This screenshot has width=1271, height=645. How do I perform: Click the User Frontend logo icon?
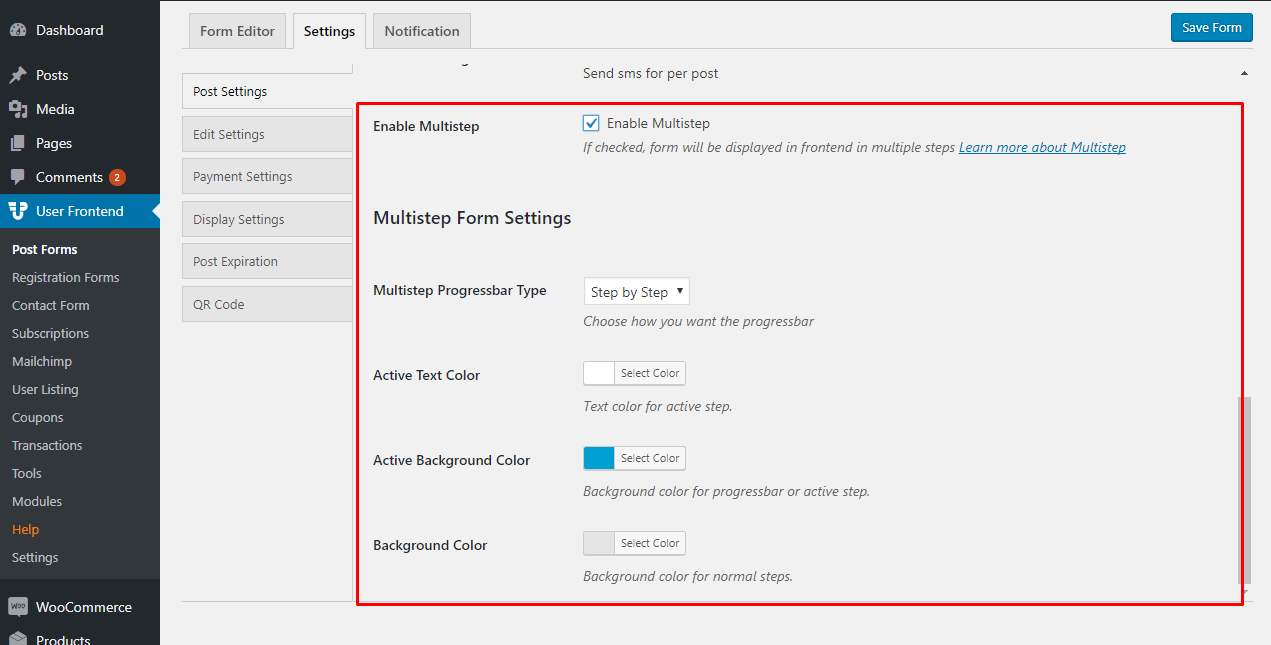(18, 211)
